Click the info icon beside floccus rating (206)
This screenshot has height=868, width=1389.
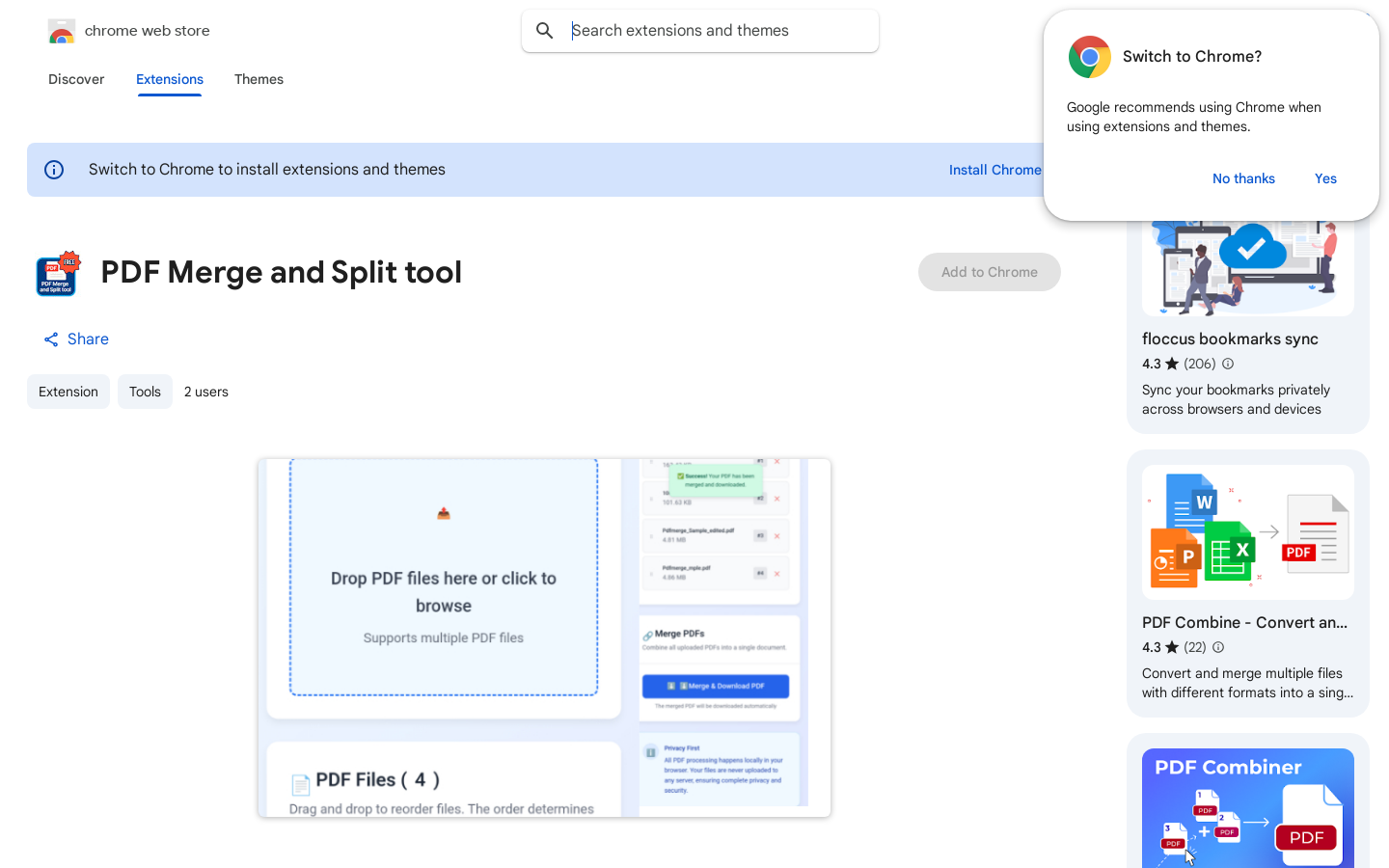[1228, 364]
